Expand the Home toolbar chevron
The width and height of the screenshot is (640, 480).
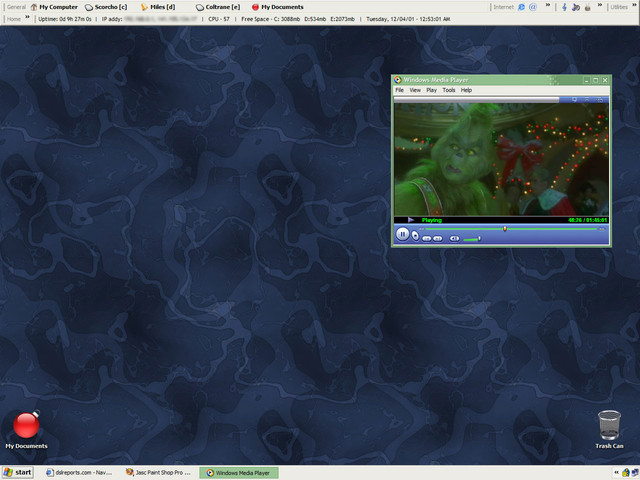27,17
